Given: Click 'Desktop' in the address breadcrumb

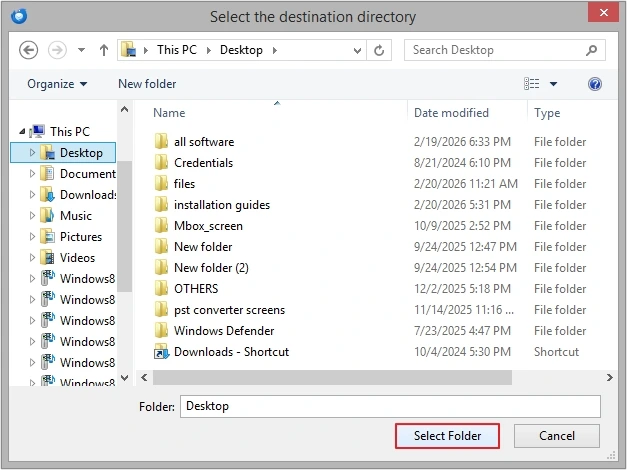Looking at the screenshot, I should [241, 50].
